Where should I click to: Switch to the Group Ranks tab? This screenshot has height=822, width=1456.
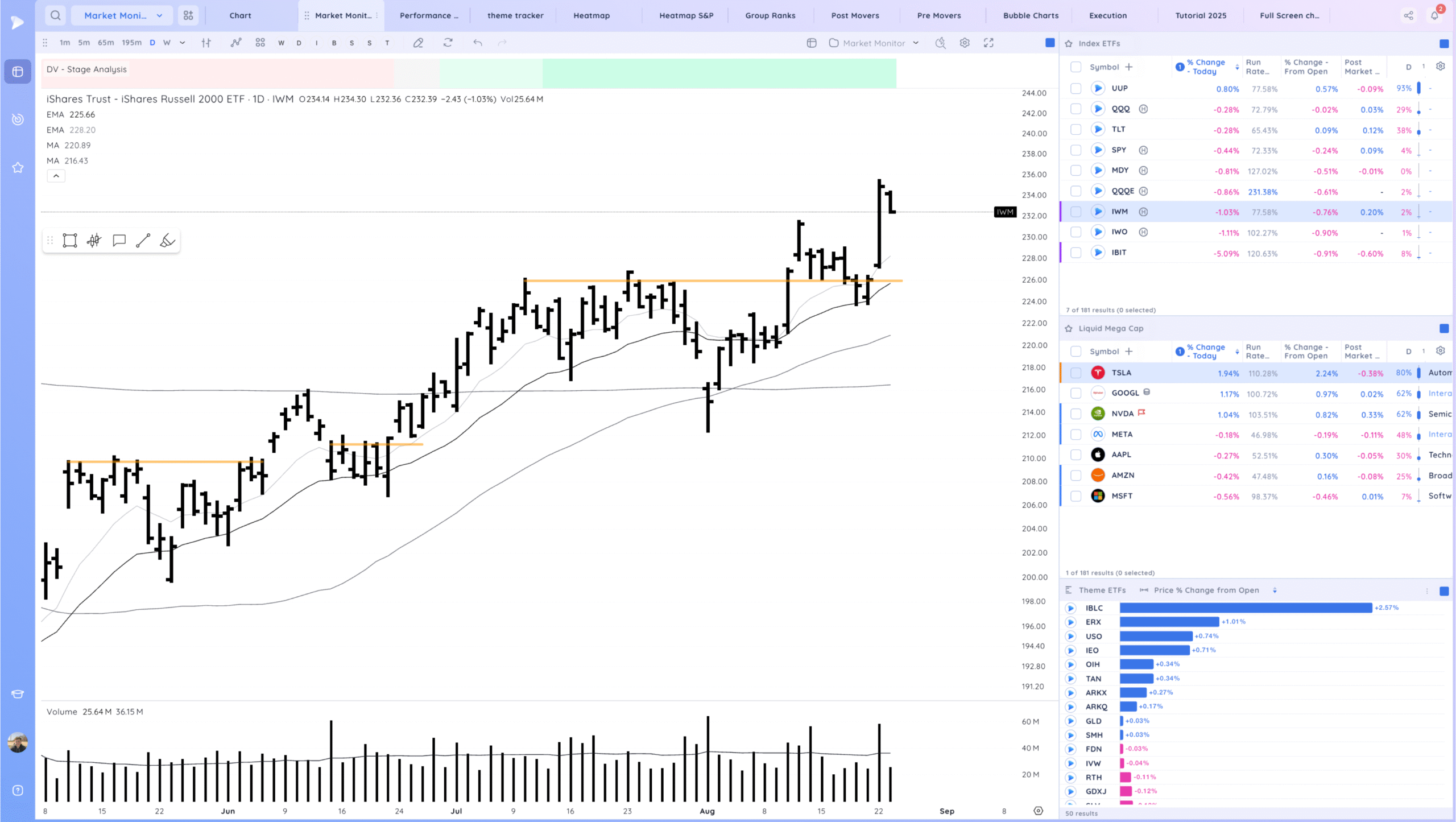coord(770,15)
